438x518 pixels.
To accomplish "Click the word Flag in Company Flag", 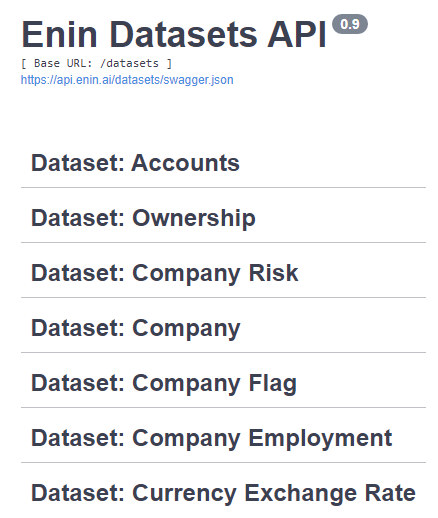I will [273, 383].
